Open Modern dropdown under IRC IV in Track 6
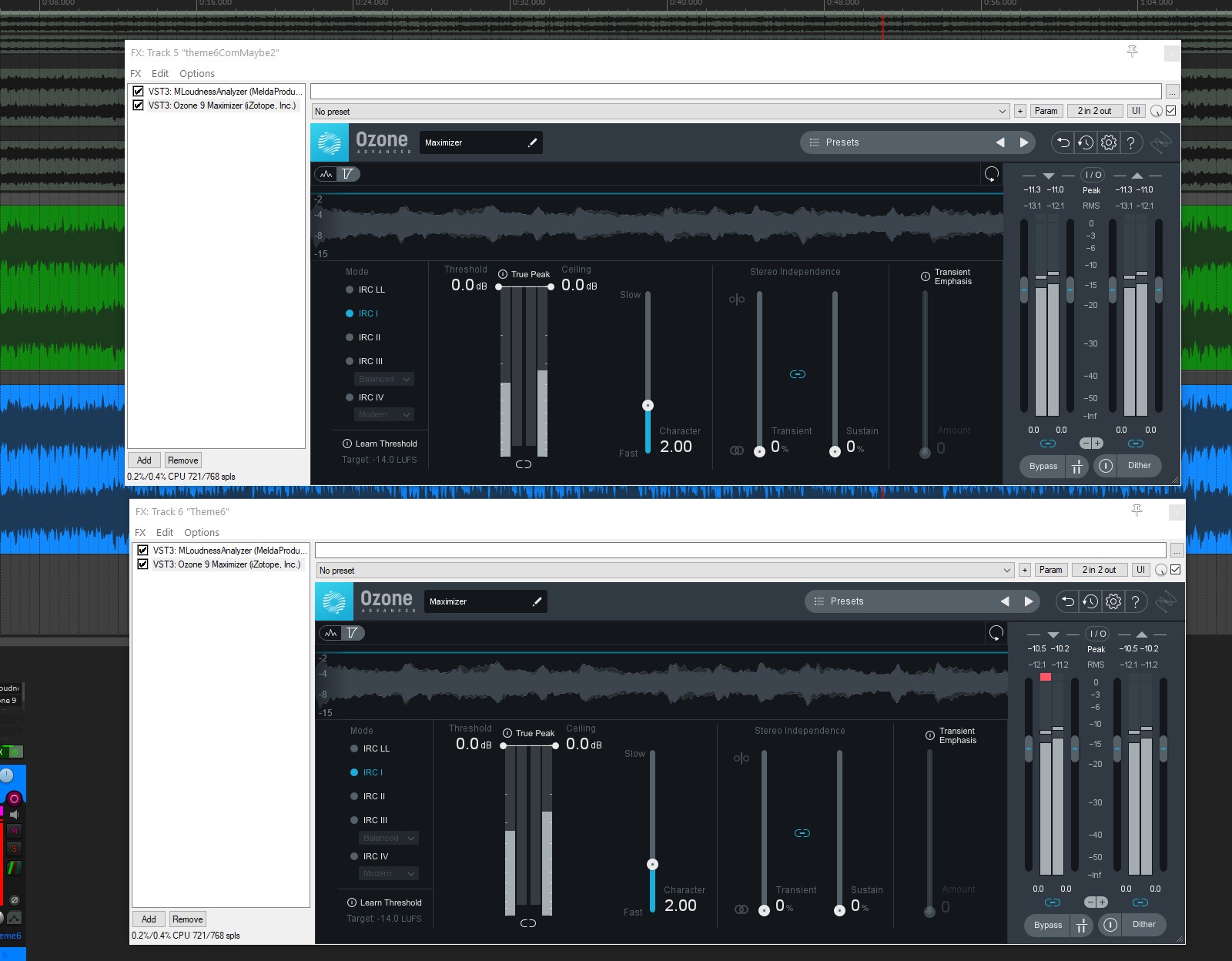 [389, 873]
